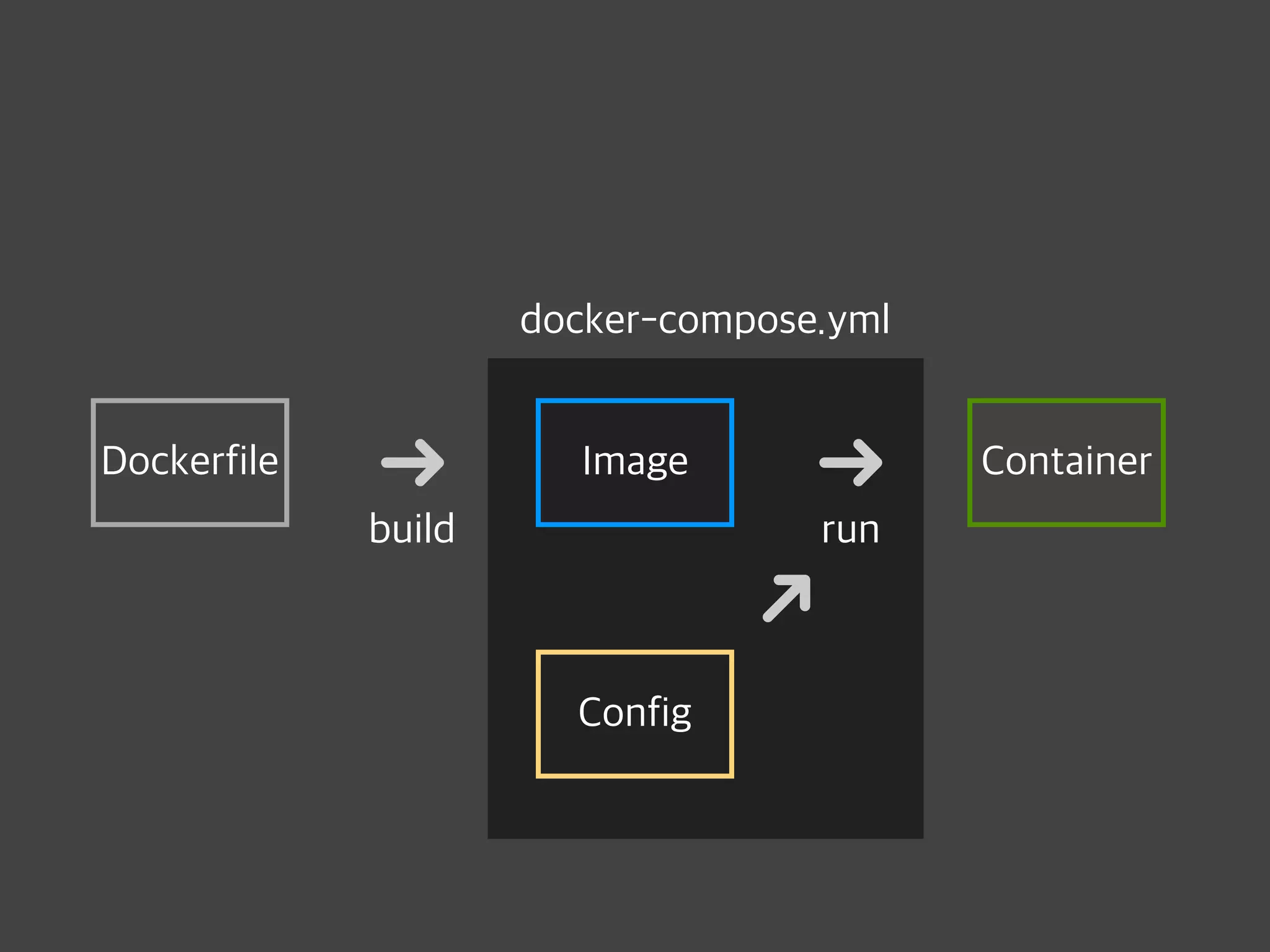Image resolution: width=1270 pixels, height=952 pixels.
Task: Click empty panel space between Image and Config
Action: tap(634, 588)
